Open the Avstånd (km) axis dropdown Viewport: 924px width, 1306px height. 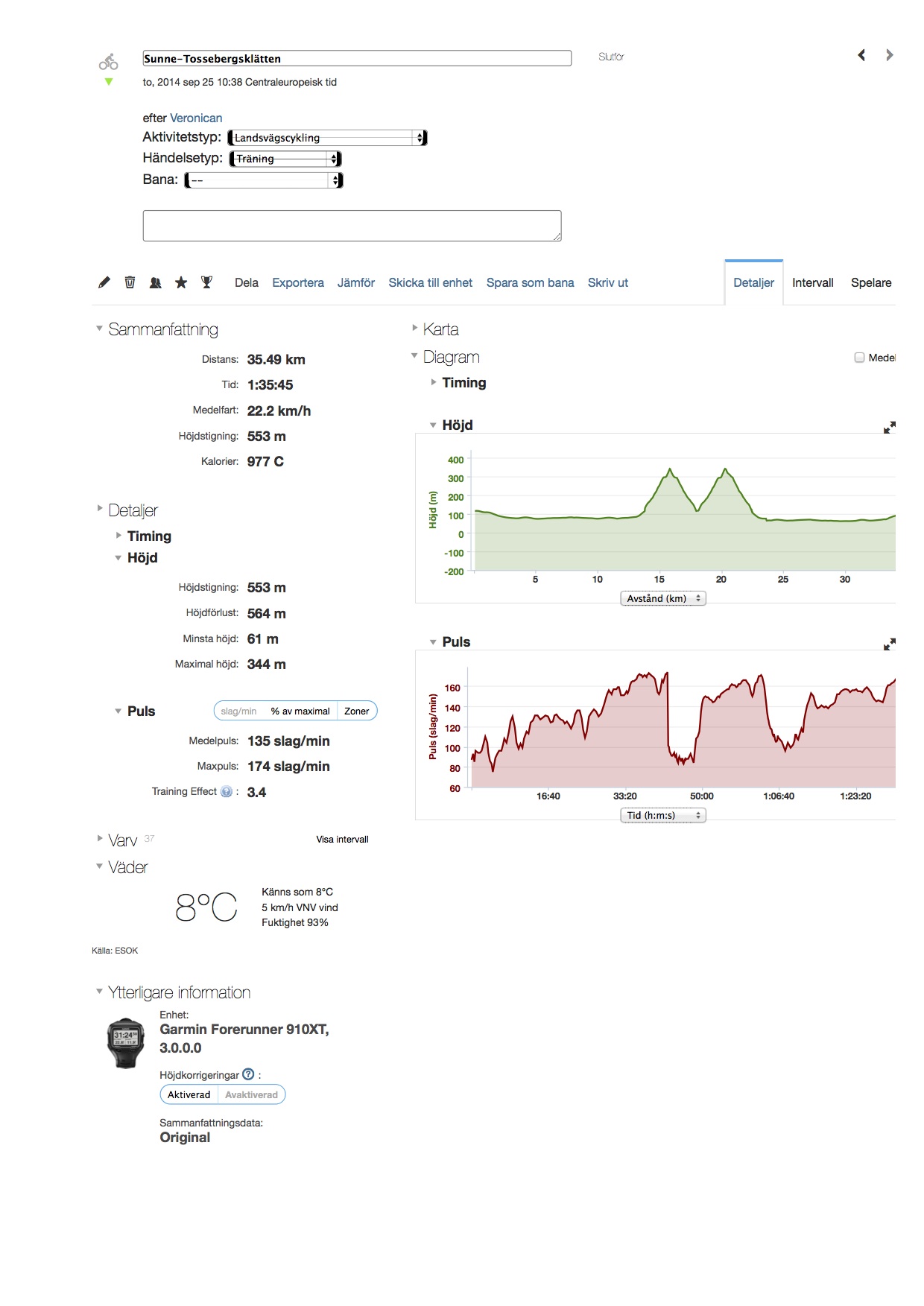662,598
